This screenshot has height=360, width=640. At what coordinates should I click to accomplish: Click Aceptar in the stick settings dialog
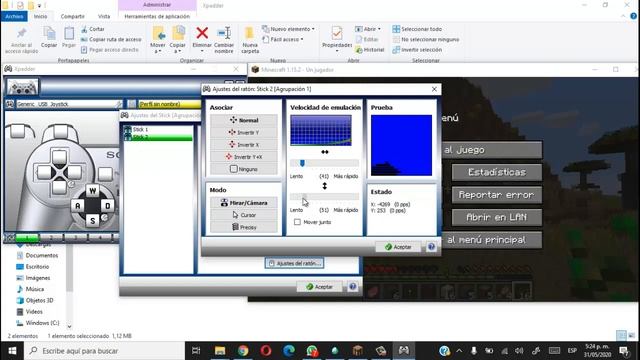pos(320,287)
